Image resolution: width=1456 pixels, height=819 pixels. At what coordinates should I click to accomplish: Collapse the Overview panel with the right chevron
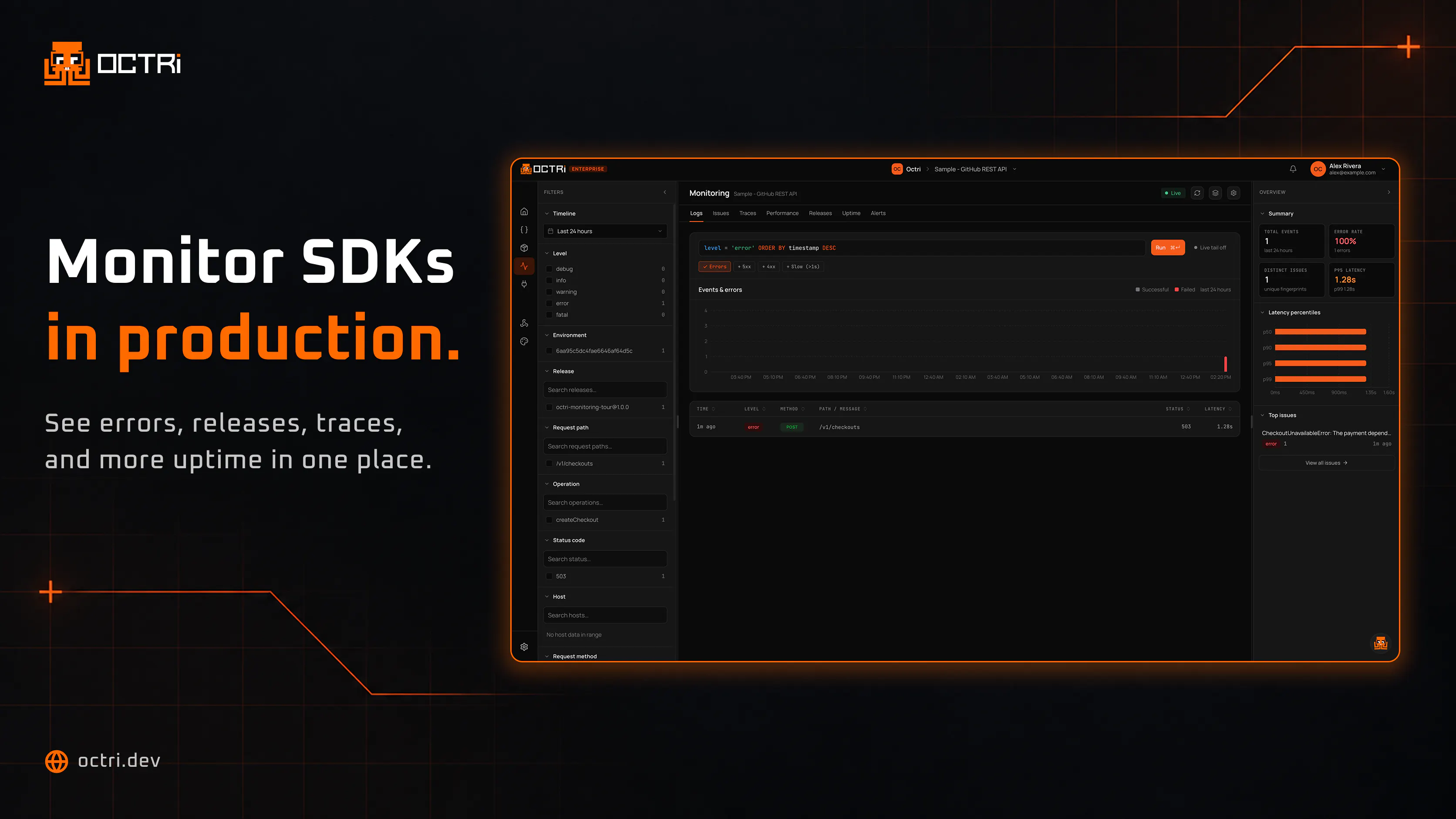[1389, 192]
